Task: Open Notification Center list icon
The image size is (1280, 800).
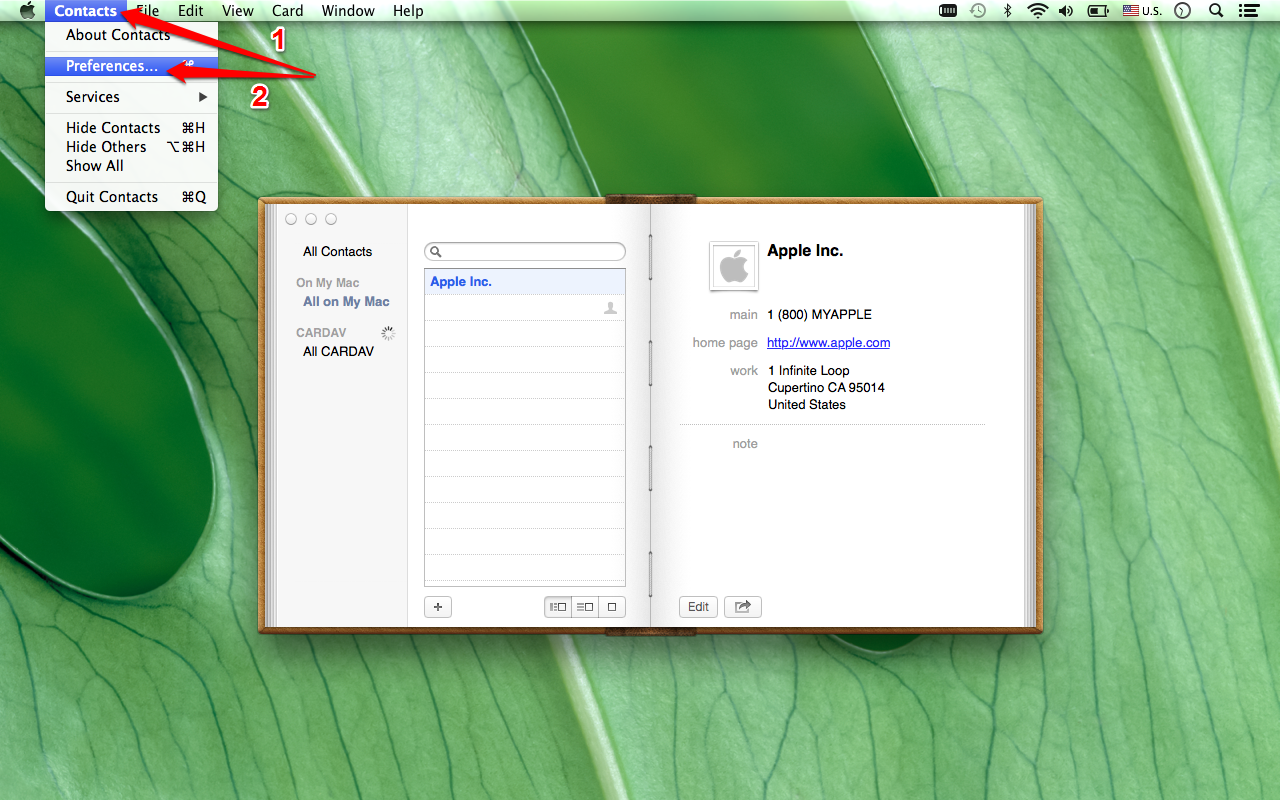Action: click(1248, 11)
